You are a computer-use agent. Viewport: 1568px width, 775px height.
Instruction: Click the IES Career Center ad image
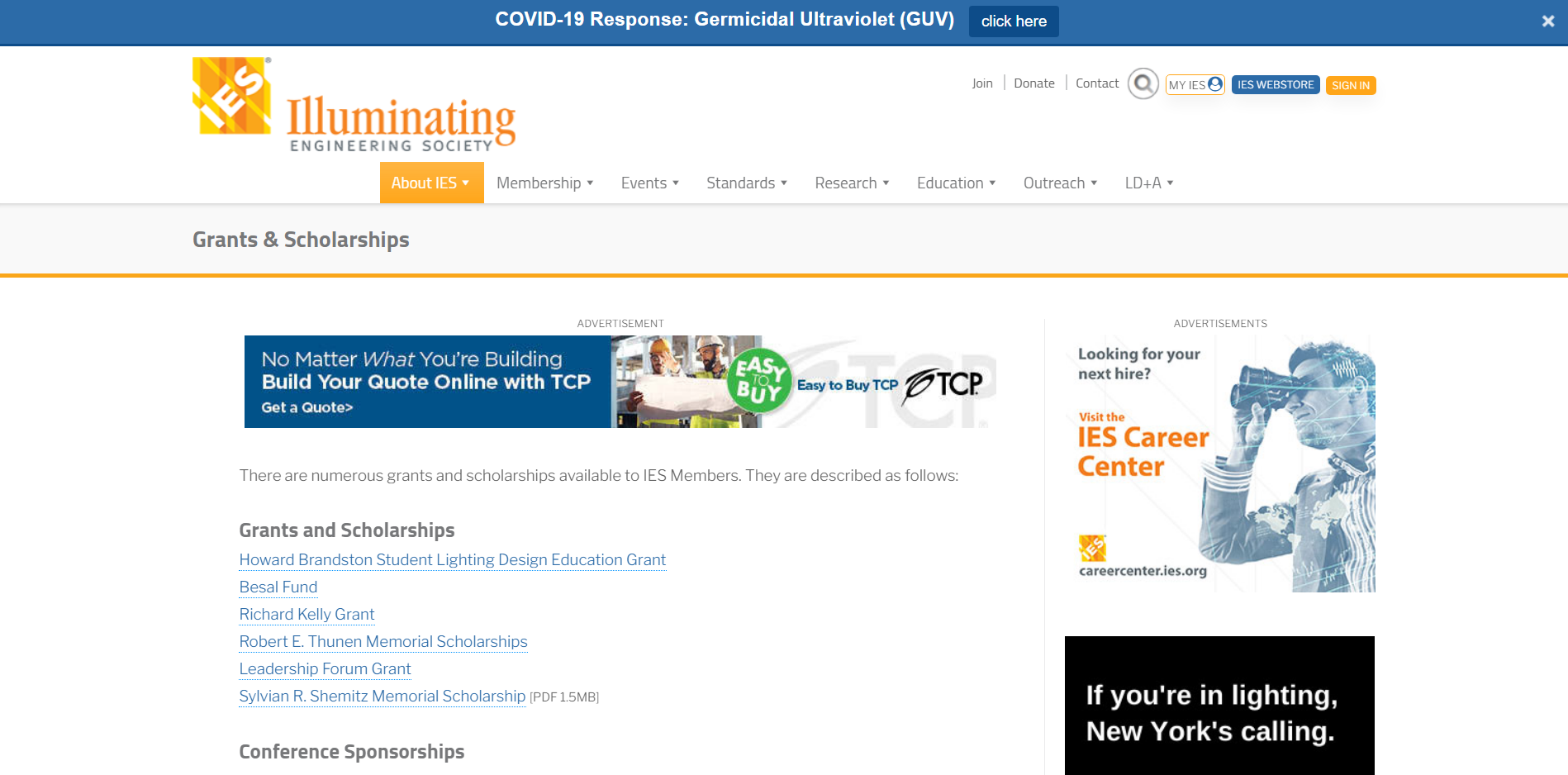tap(1220, 464)
